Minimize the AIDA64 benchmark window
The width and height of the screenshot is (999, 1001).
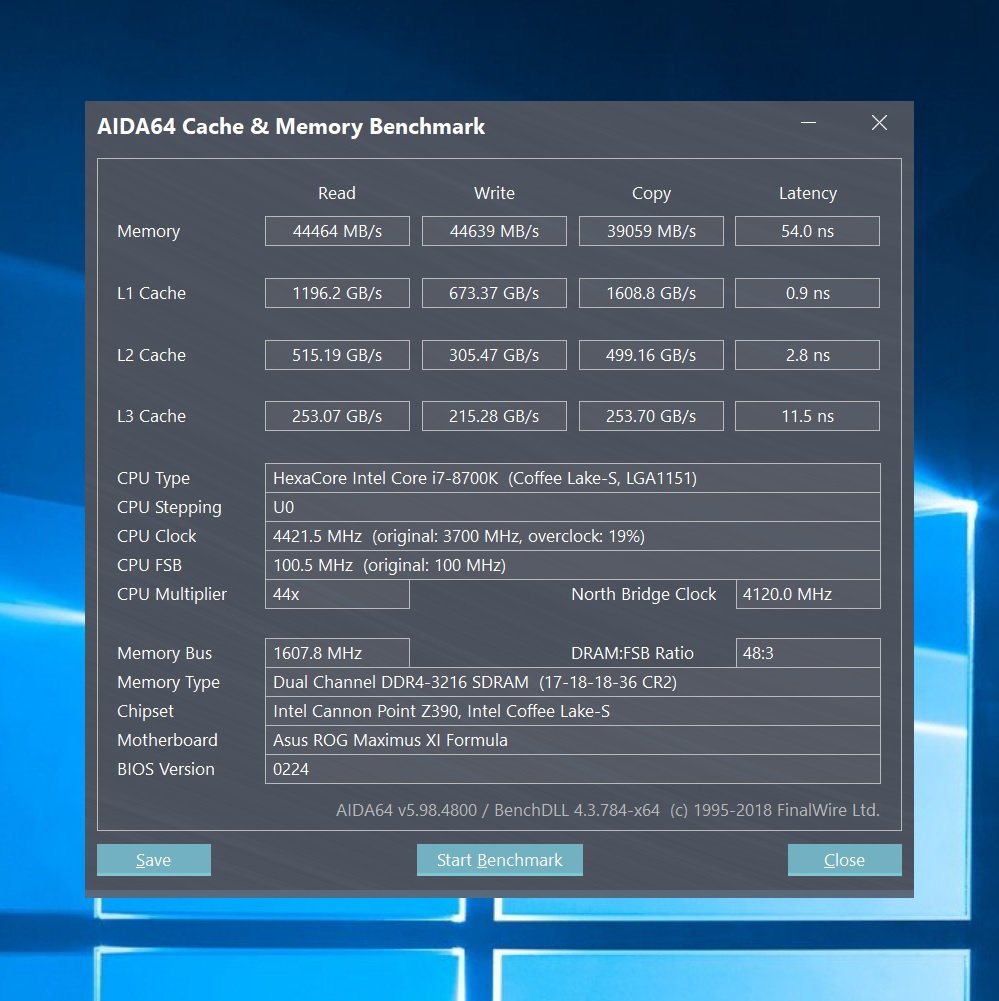click(x=809, y=123)
